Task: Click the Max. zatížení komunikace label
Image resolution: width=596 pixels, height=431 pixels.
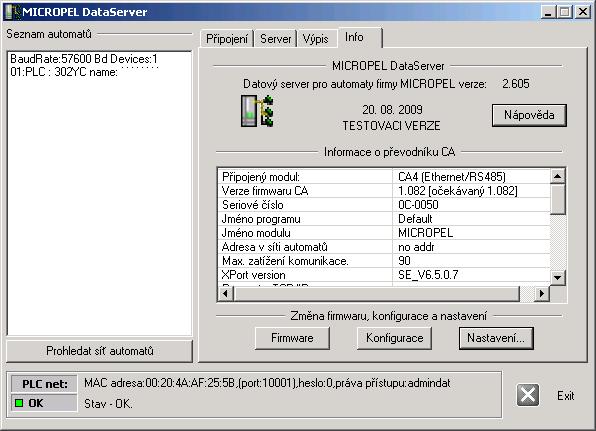Action: tap(285, 261)
